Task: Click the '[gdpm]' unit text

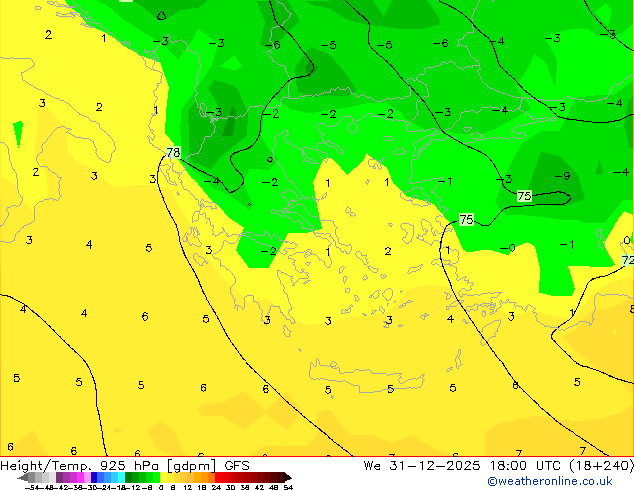Action: [x=191, y=466]
